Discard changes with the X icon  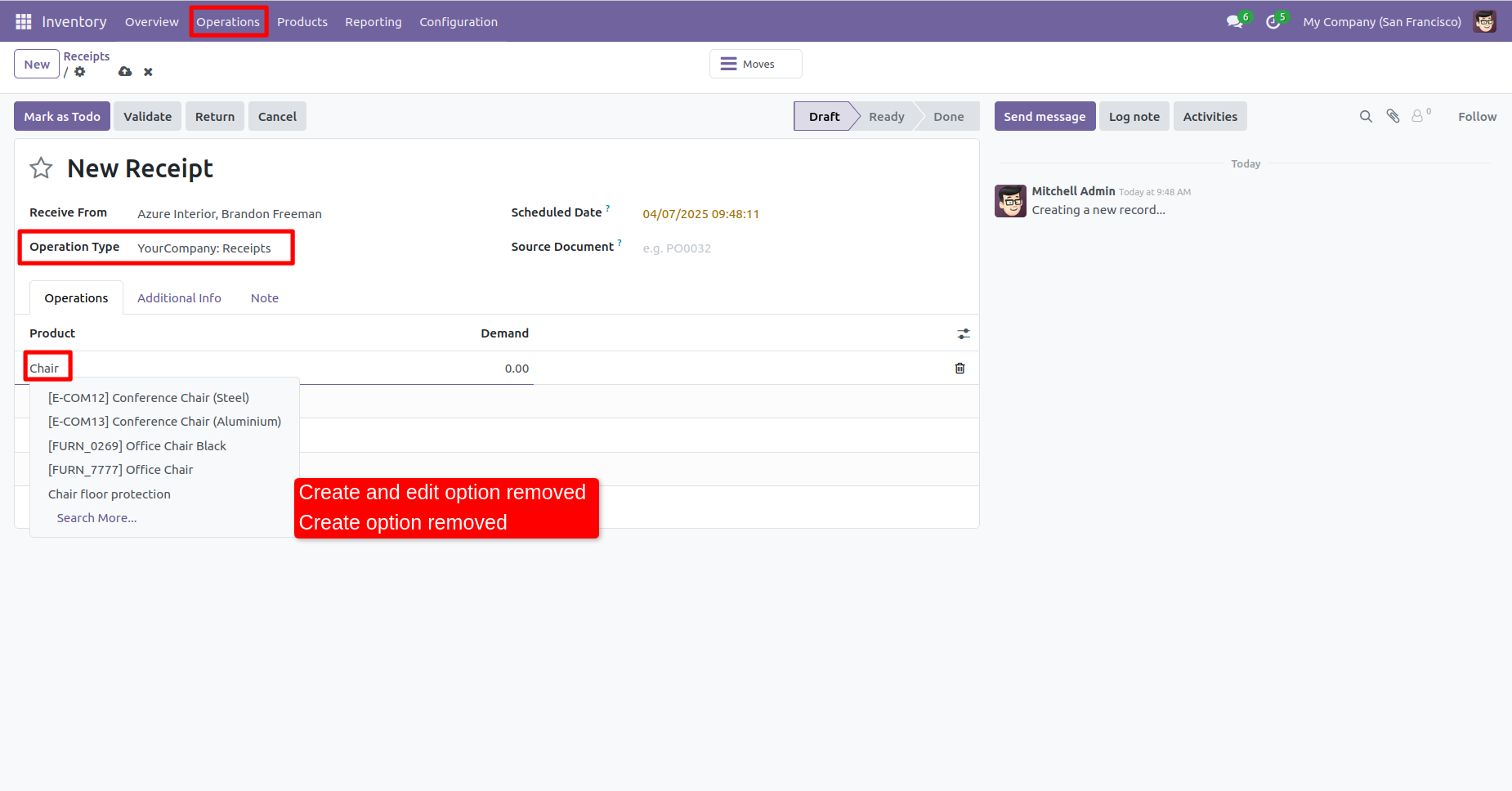pyautogui.click(x=148, y=72)
